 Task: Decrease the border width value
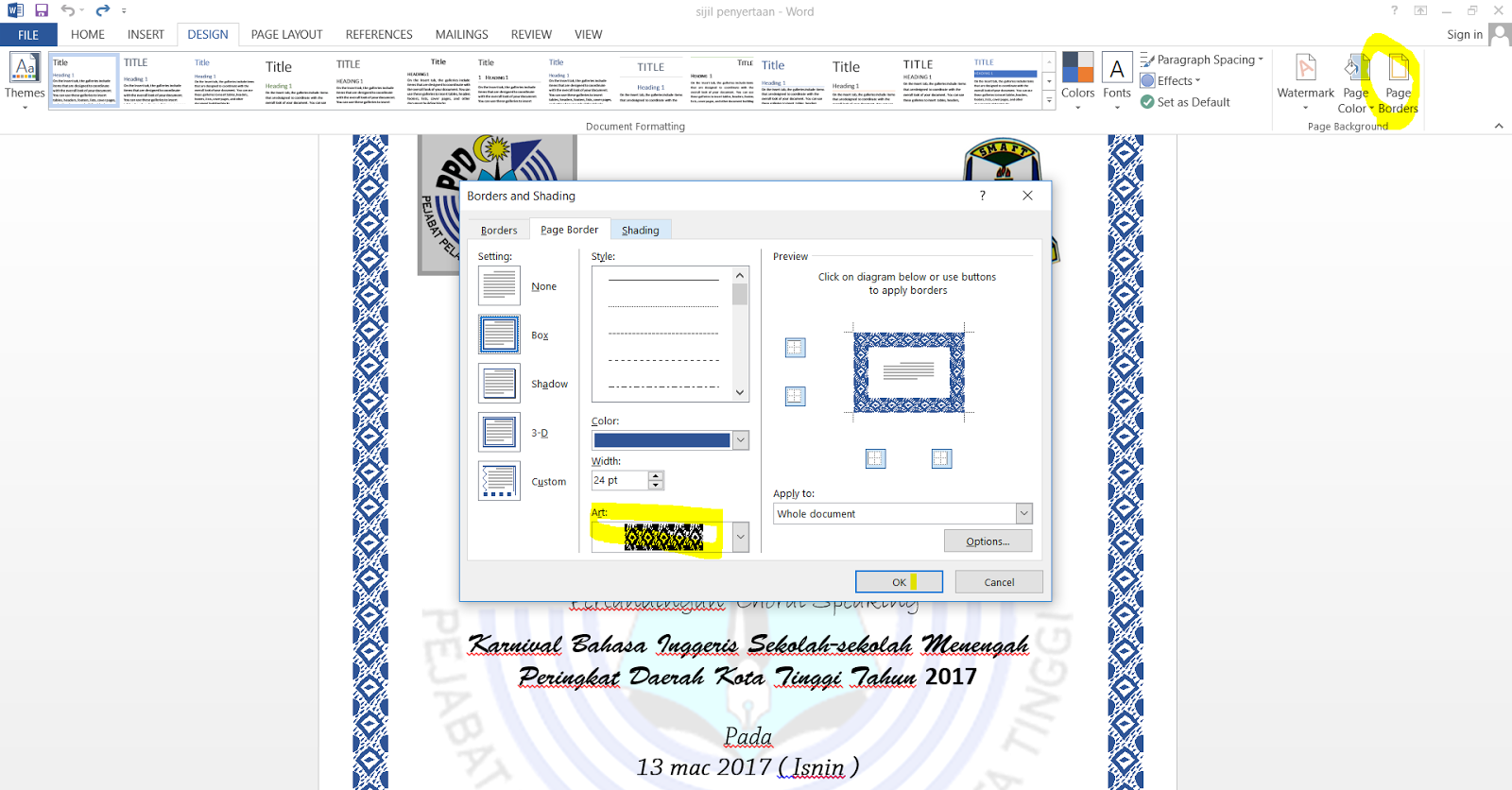657,485
